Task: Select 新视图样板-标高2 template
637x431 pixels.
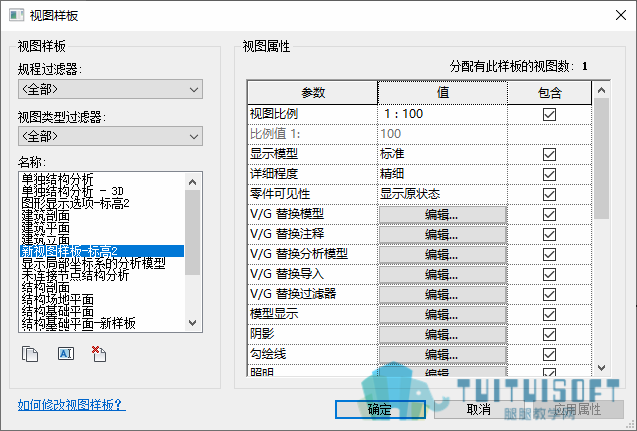Action: pos(102,251)
